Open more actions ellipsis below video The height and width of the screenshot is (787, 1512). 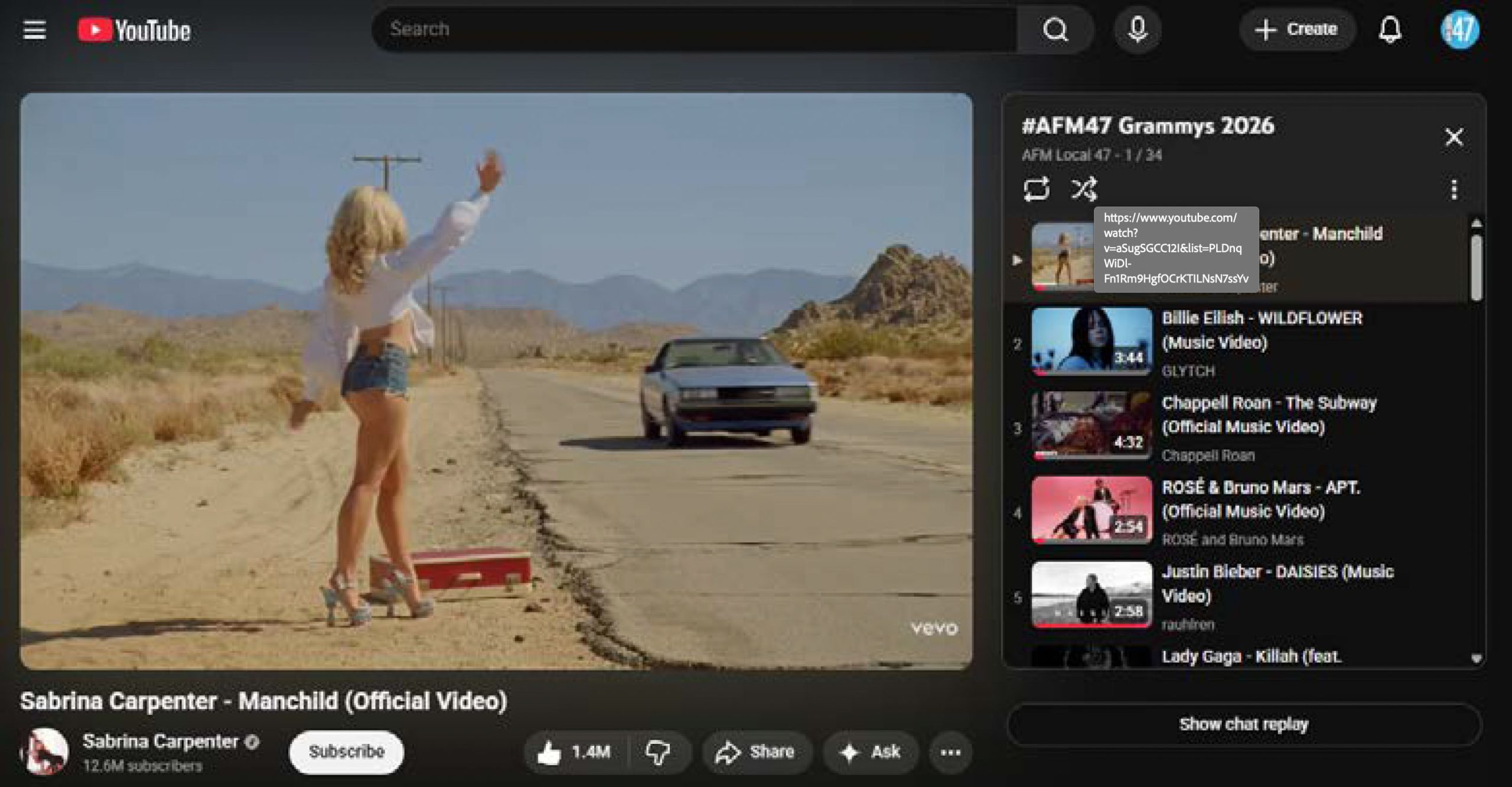coord(950,752)
